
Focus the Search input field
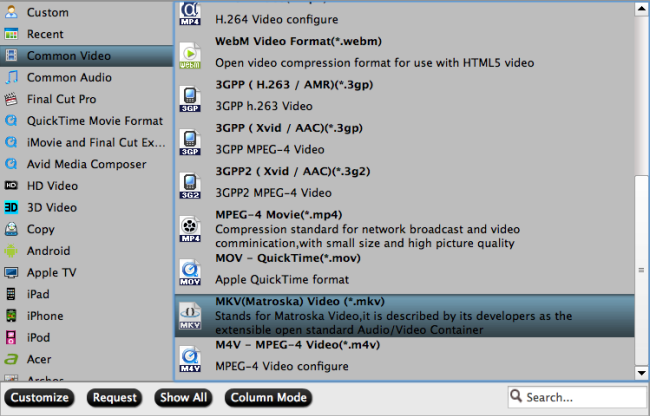click(x=577, y=397)
